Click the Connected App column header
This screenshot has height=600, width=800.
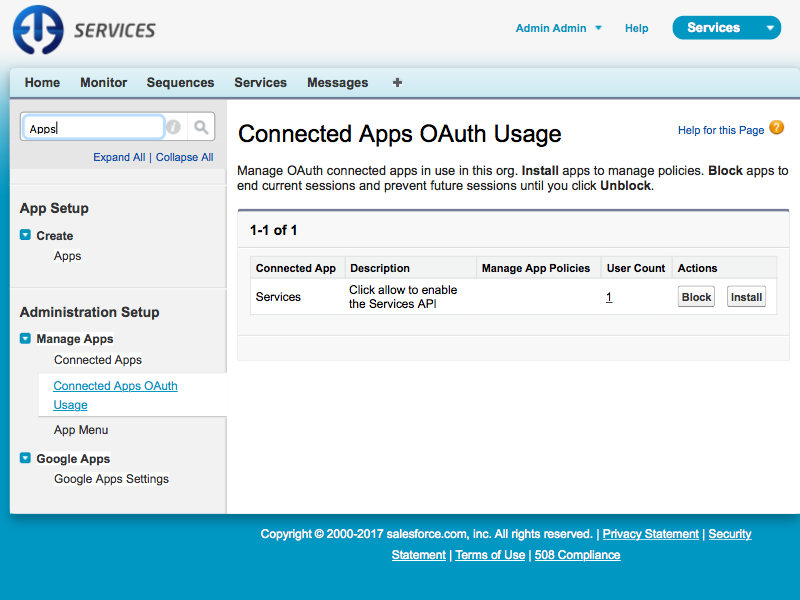click(296, 268)
